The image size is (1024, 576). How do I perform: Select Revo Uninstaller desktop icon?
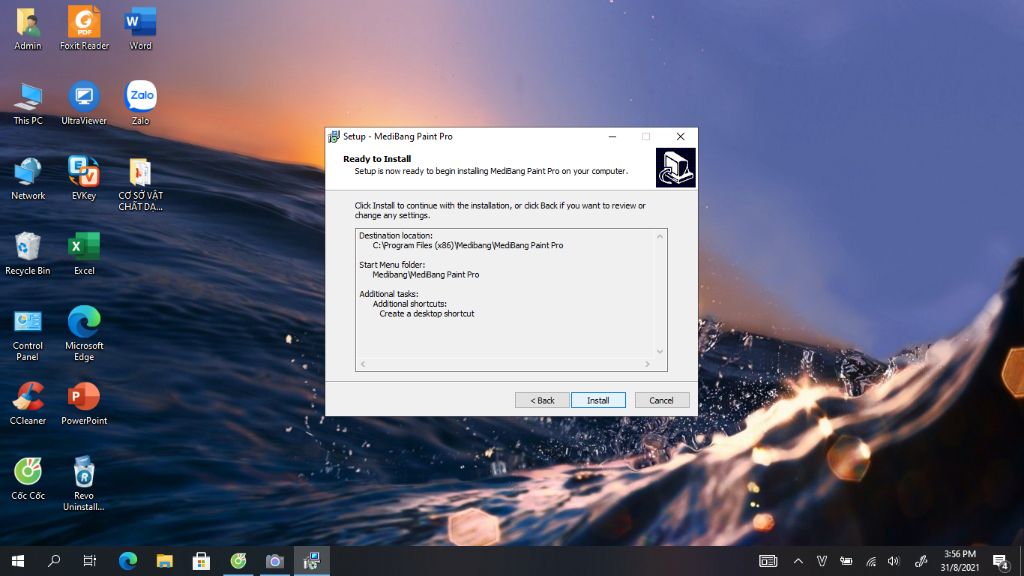84,483
